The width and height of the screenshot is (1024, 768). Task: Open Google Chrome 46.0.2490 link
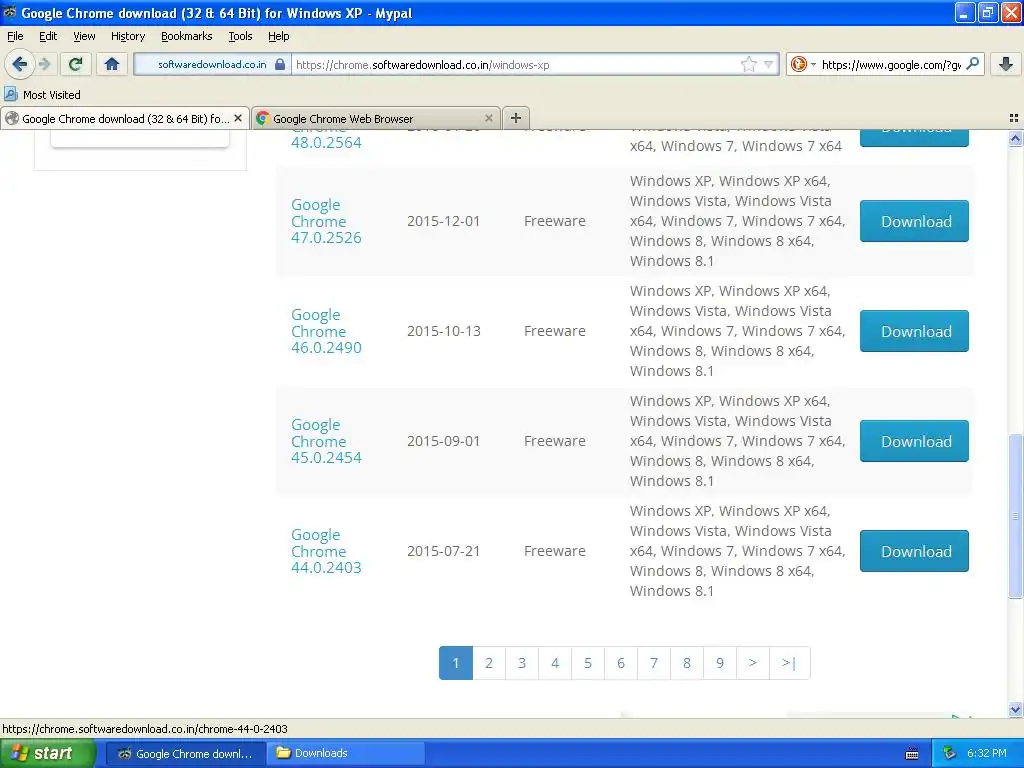coord(326,331)
